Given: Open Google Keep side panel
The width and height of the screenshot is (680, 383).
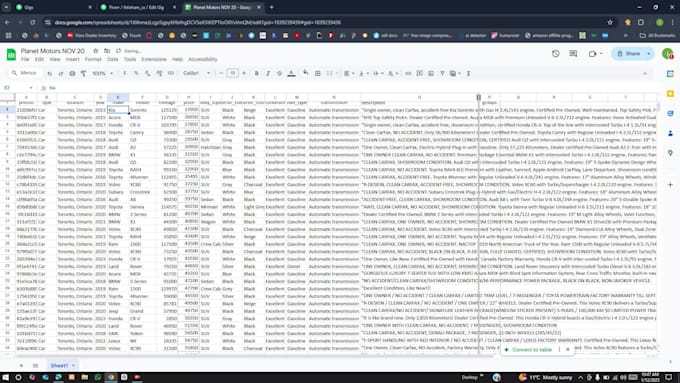Looking at the screenshot, I should coord(670,94).
